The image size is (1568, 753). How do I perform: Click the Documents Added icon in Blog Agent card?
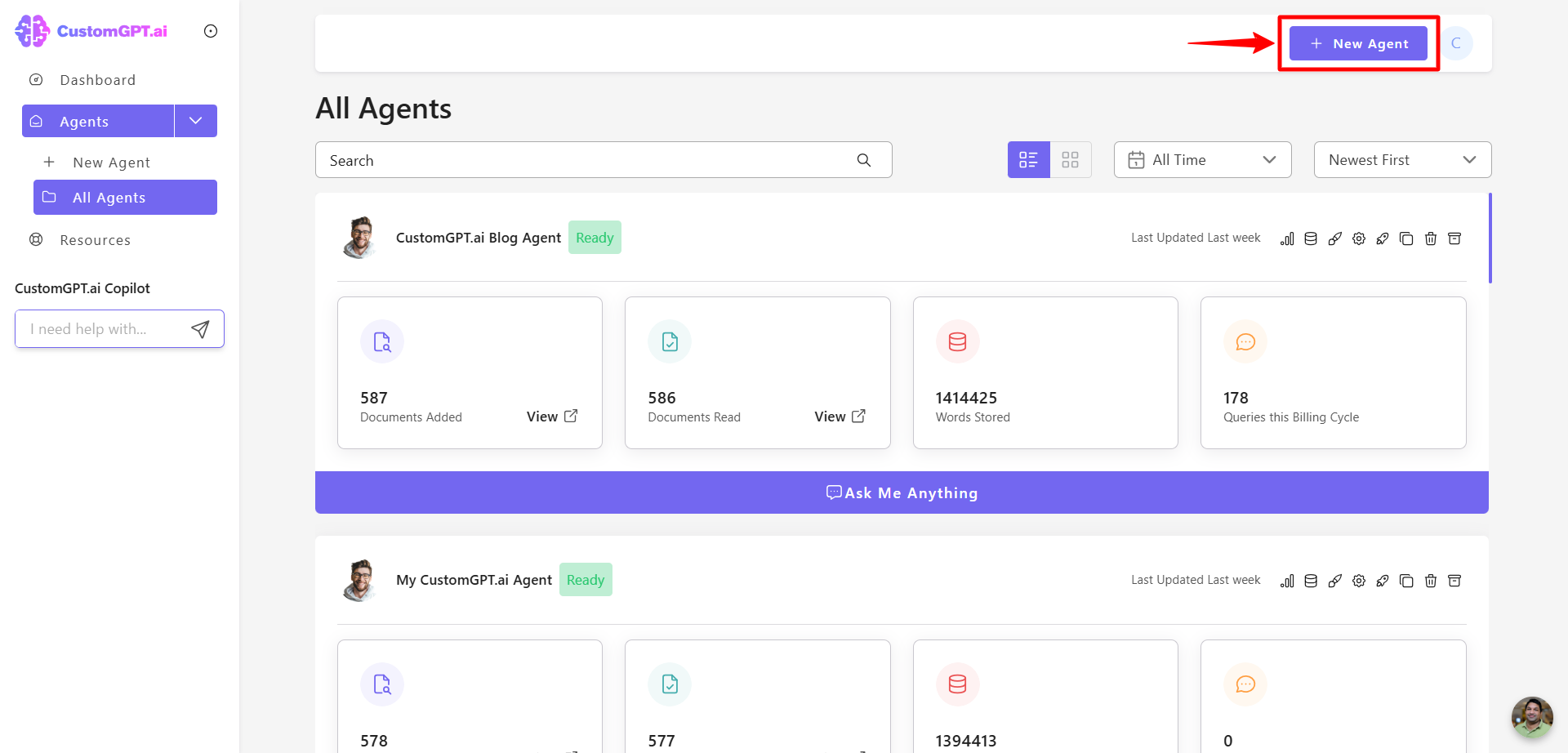pyautogui.click(x=382, y=341)
